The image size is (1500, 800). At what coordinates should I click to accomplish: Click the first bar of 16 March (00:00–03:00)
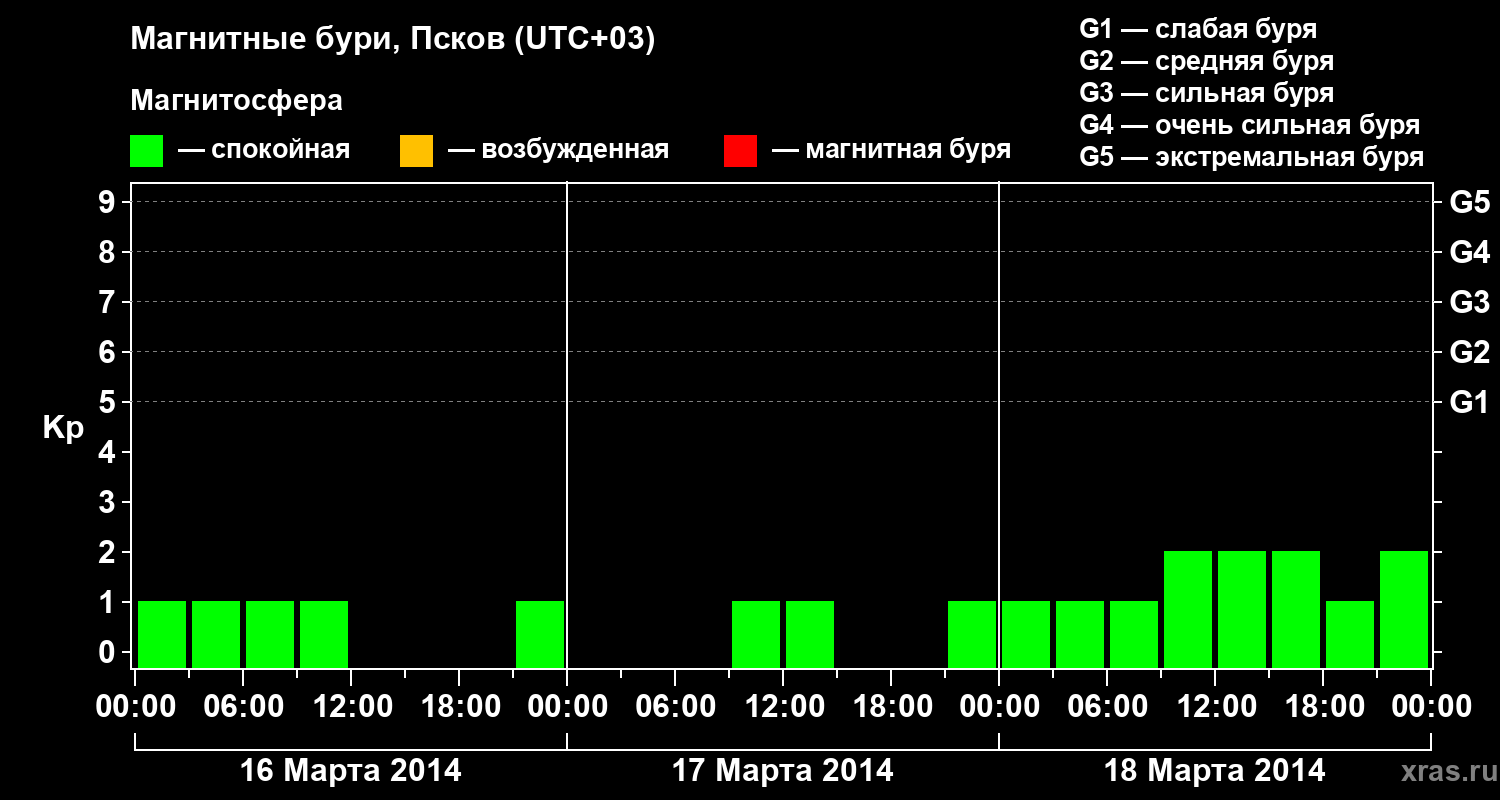click(x=162, y=634)
